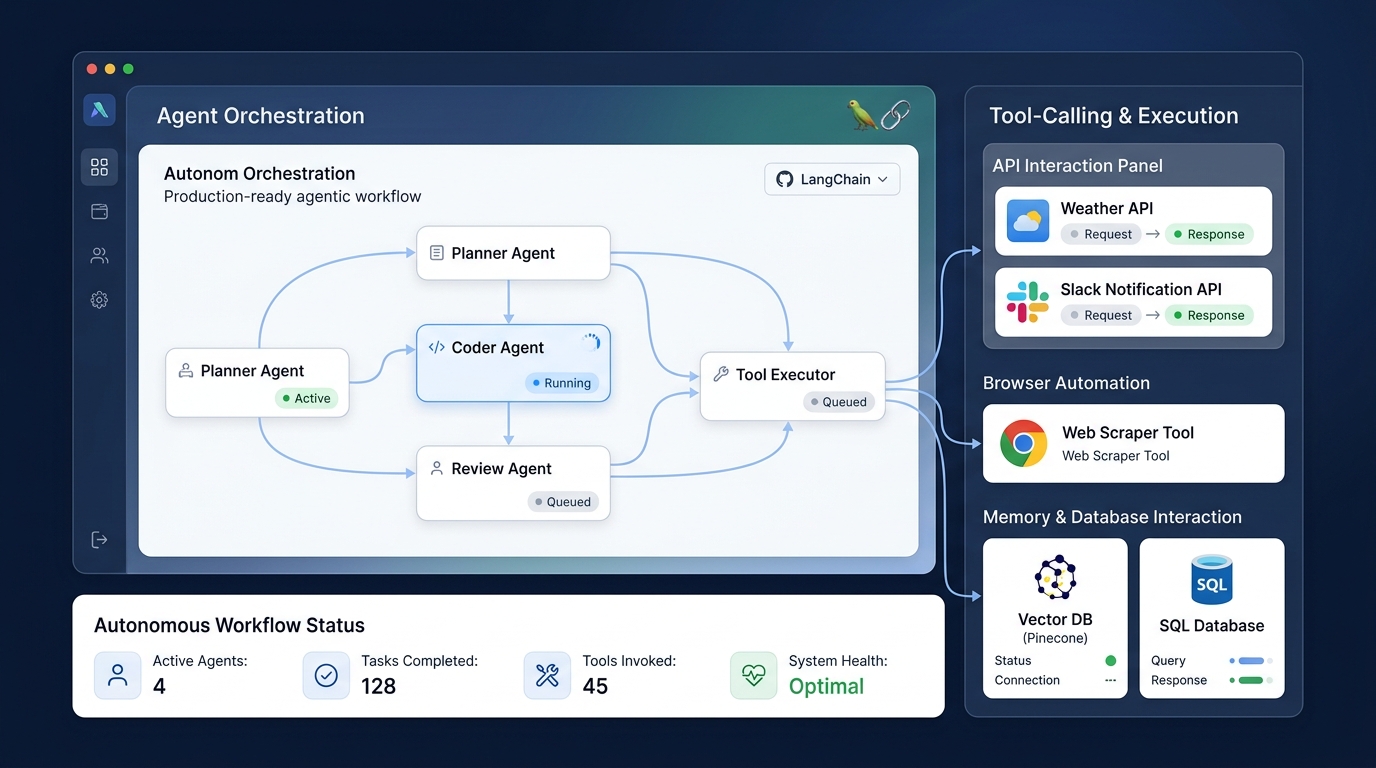Click the blue app logo in the sidebar
Viewport: 1376px width, 768px height.
pos(99,110)
